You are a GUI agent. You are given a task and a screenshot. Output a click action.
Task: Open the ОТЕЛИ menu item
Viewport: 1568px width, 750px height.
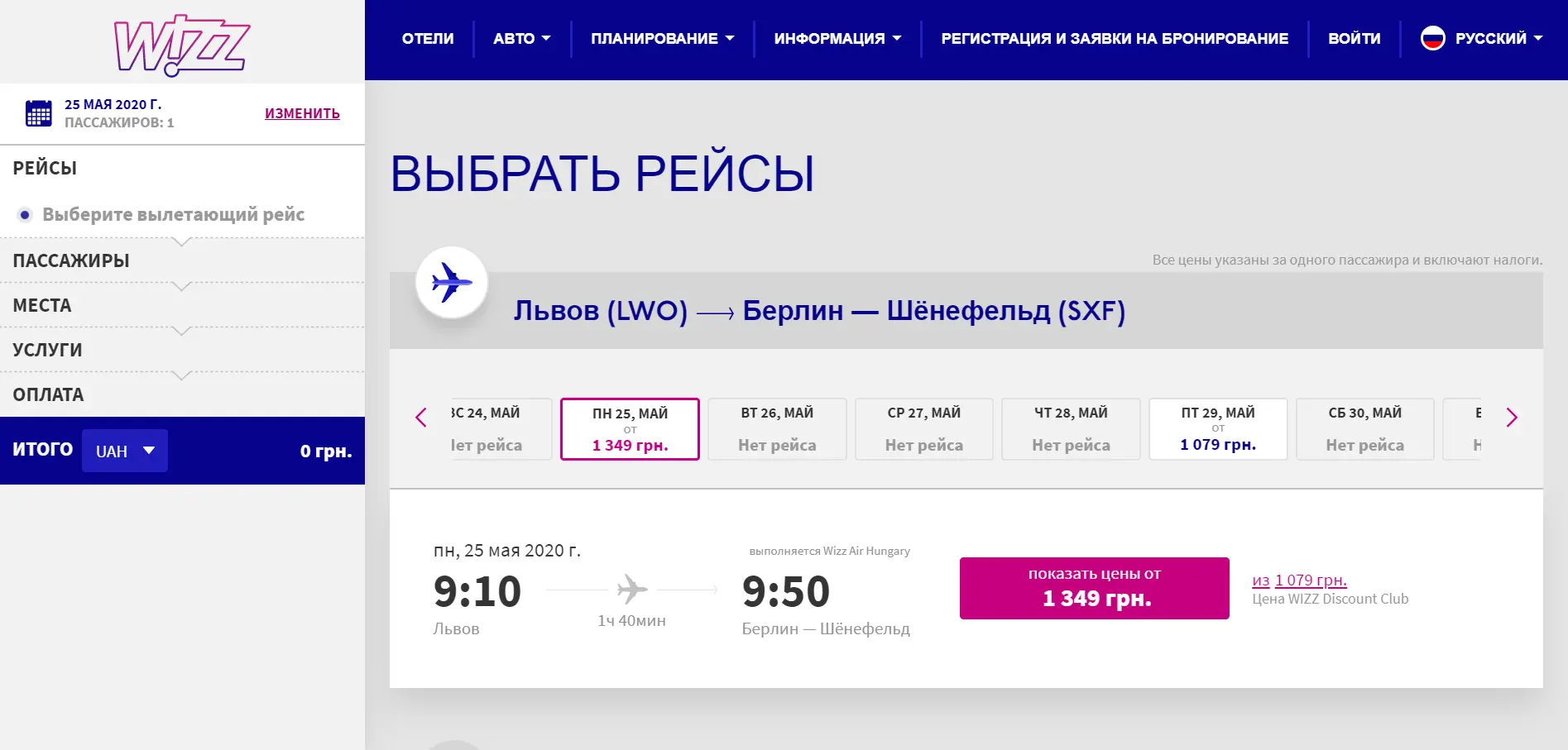click(428, 37)
